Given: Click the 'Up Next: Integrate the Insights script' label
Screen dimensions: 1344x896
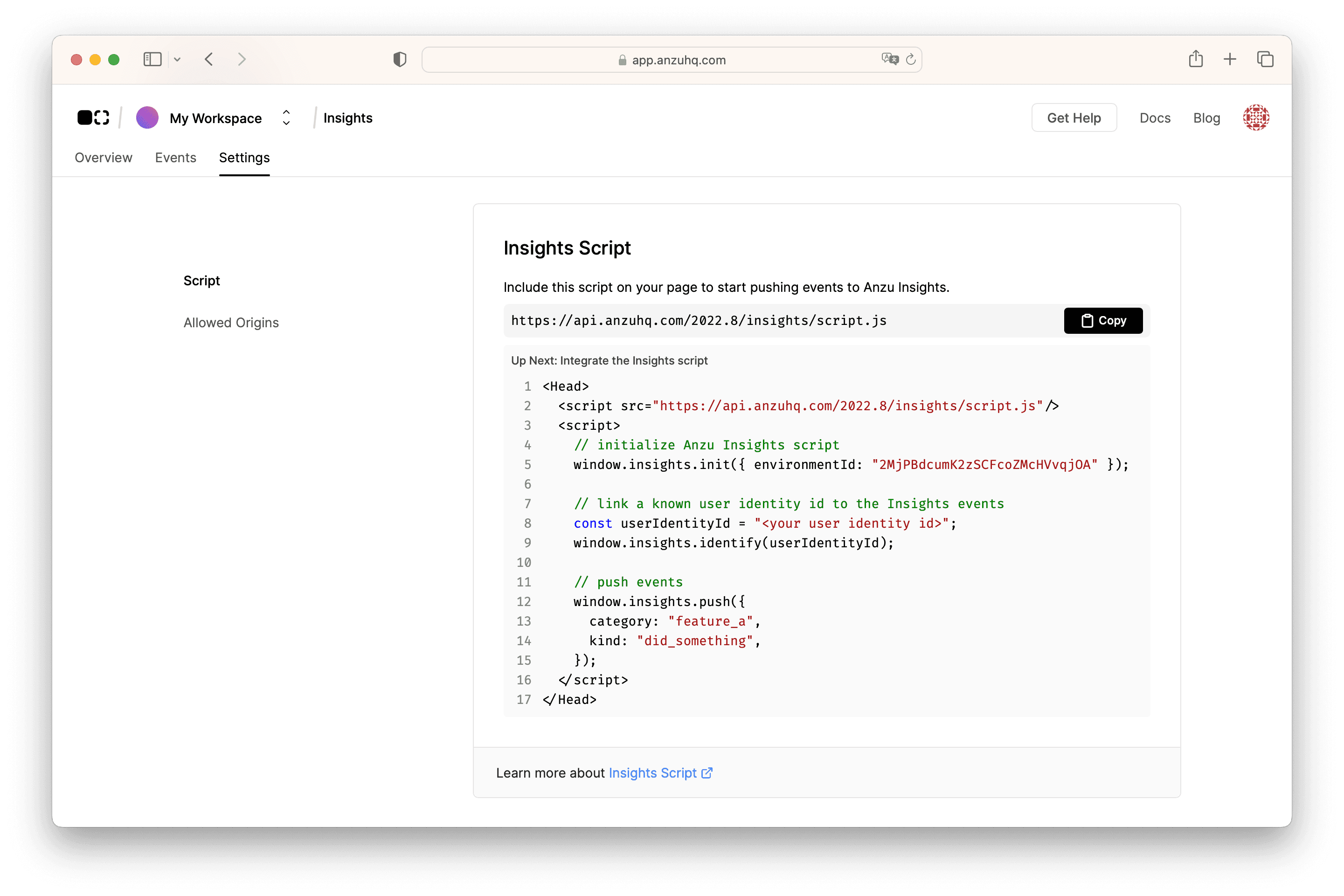Looking at the screenshot, I should [609, 360].
